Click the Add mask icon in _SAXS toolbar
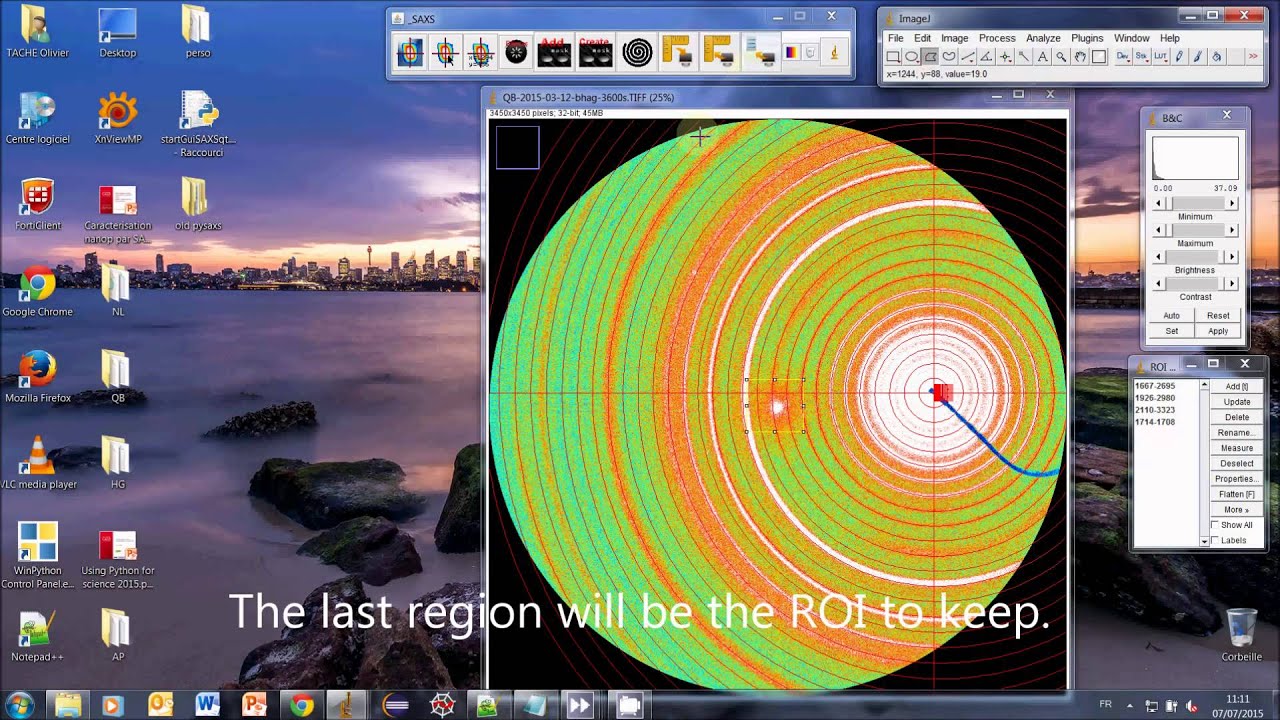 (x=554, y=53)
